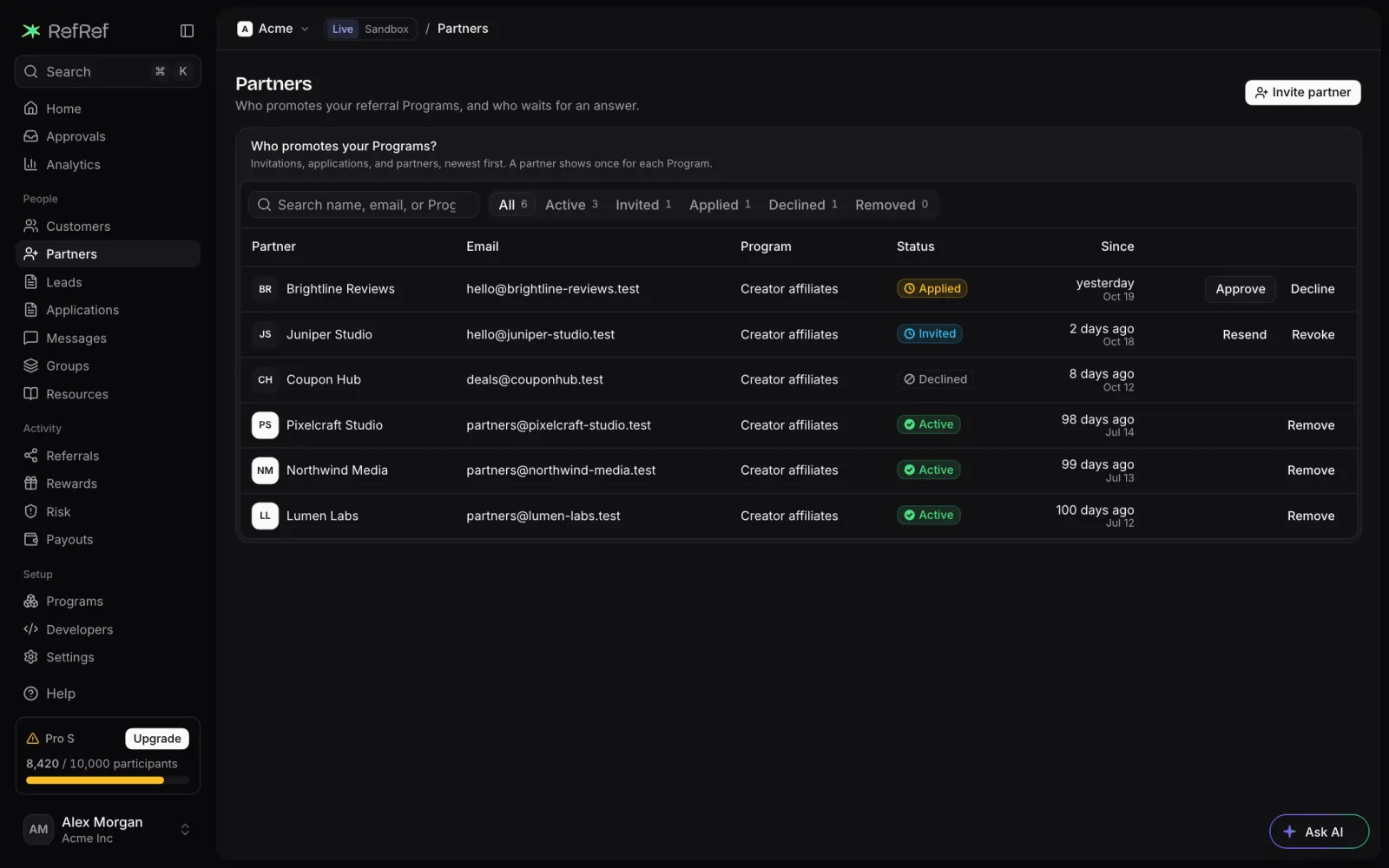Image resolution: width=1389 pixels, height=868 pixels.
Task: Click the Messages chat bubble icon
Action: 31,338
